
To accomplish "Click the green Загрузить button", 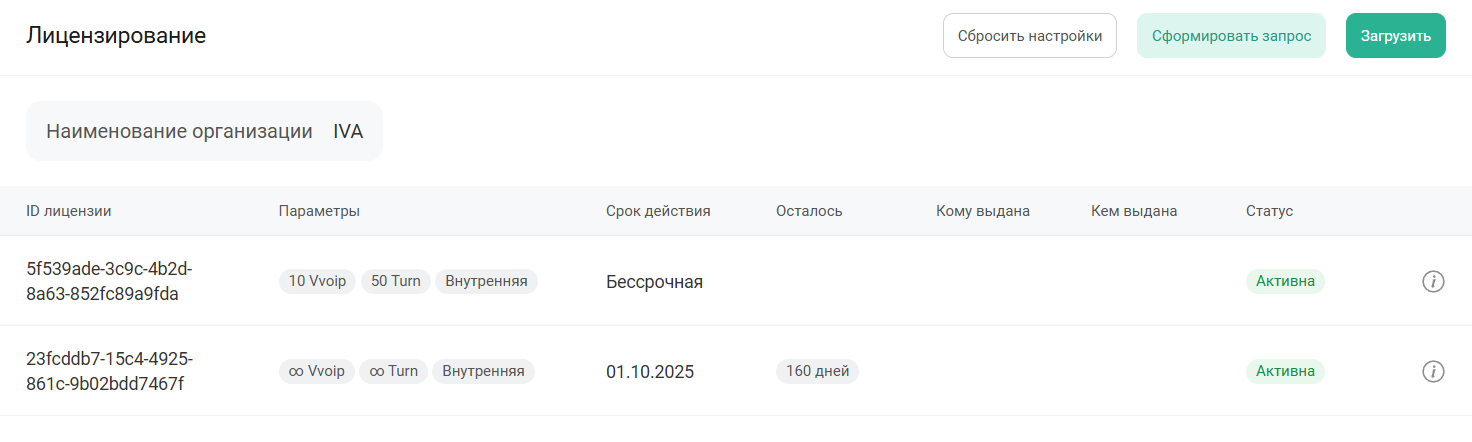I will [1395, 36].
